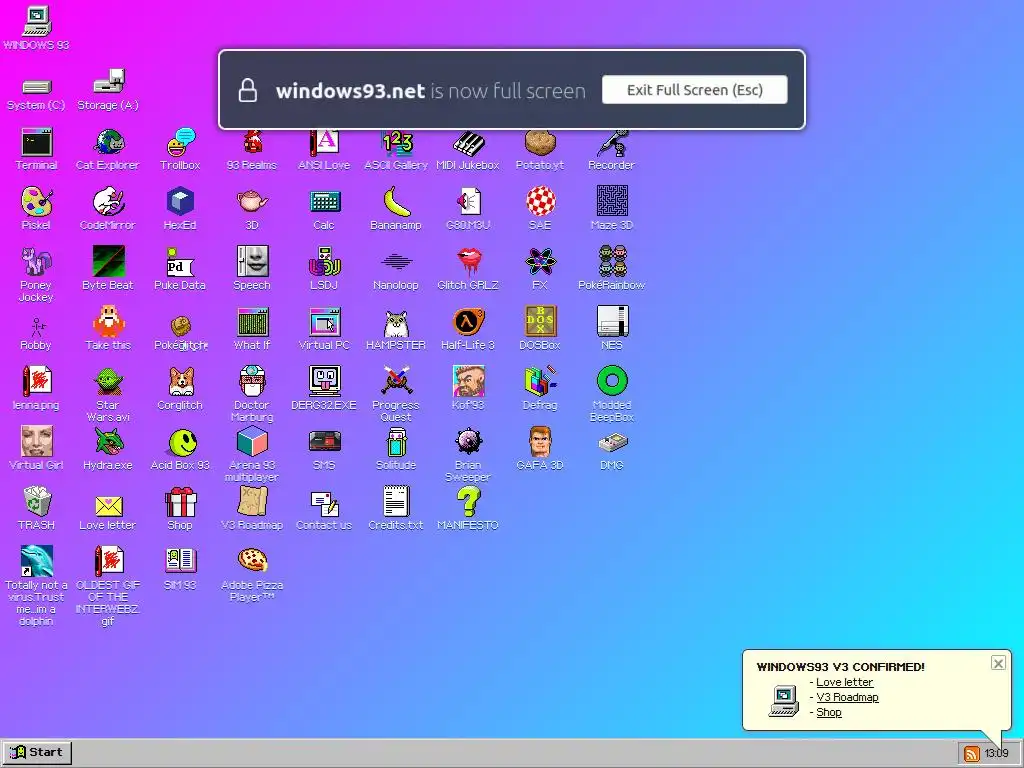Launch Poney Jockey icon

[x=37, y=262]
